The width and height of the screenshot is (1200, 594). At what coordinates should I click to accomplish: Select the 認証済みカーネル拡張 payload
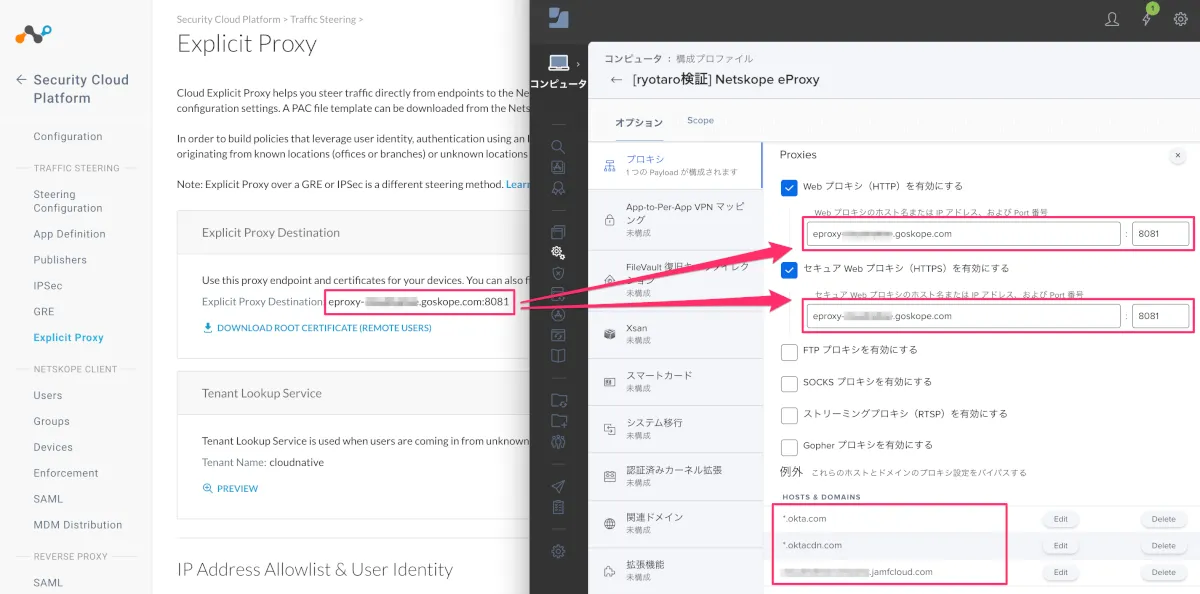click(x=675, y=475)
